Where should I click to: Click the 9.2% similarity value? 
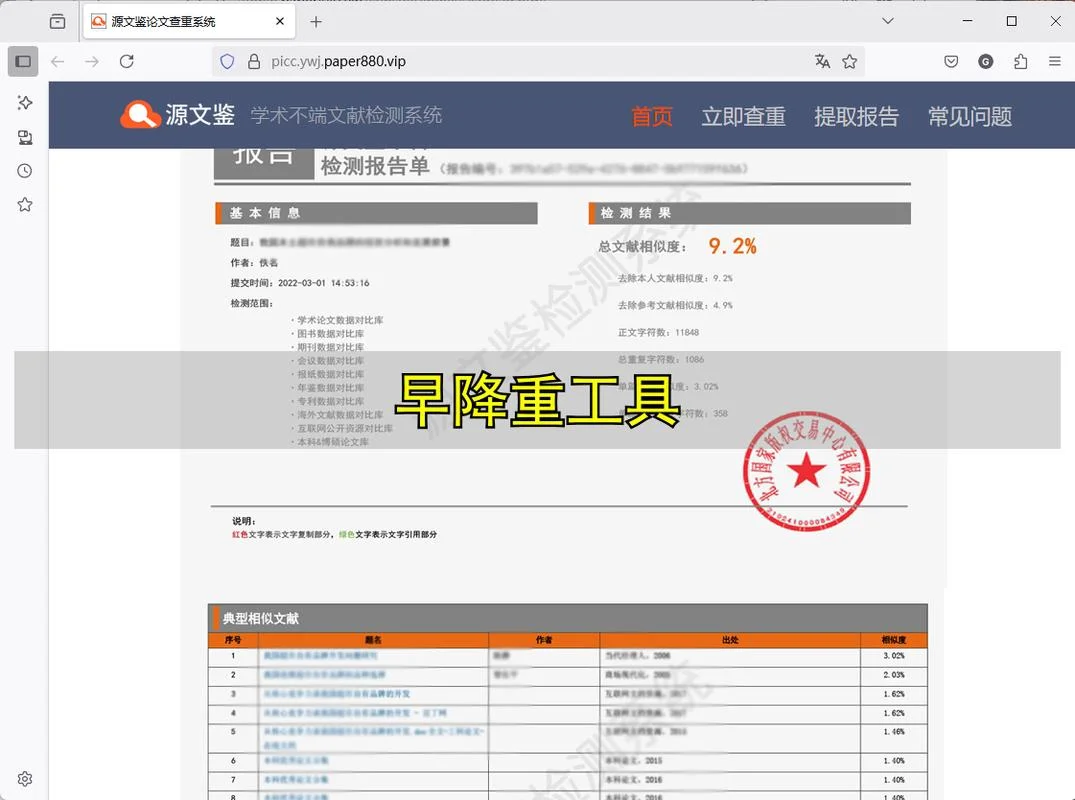tap(732, 246)
